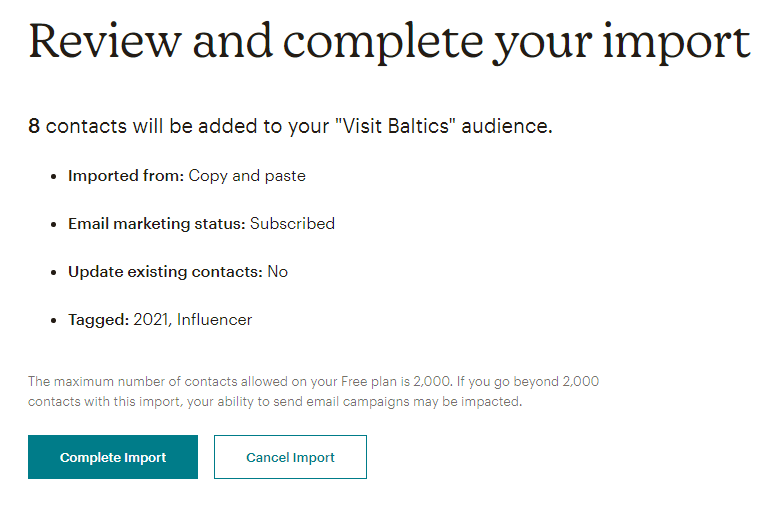
Task: Click the "Email marketing status:" label
Action: coord(156,224)
